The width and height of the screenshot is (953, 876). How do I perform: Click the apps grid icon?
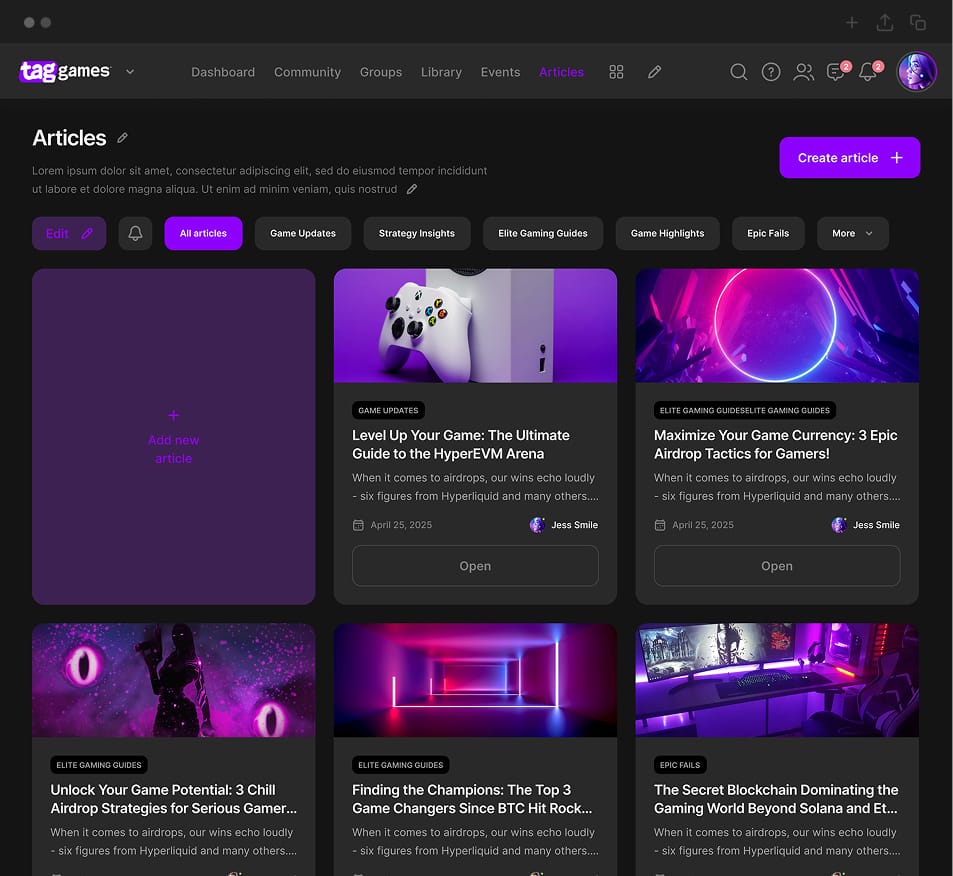click(616, 72)
